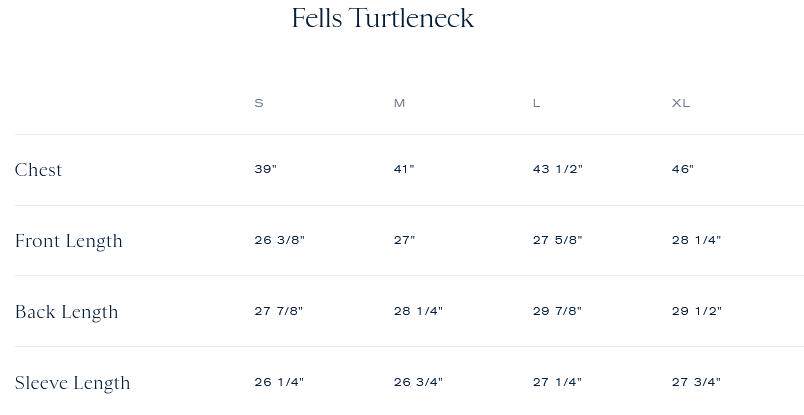Click the 46" Chest value for XL

pyautogui.click(x=683, y=169)
